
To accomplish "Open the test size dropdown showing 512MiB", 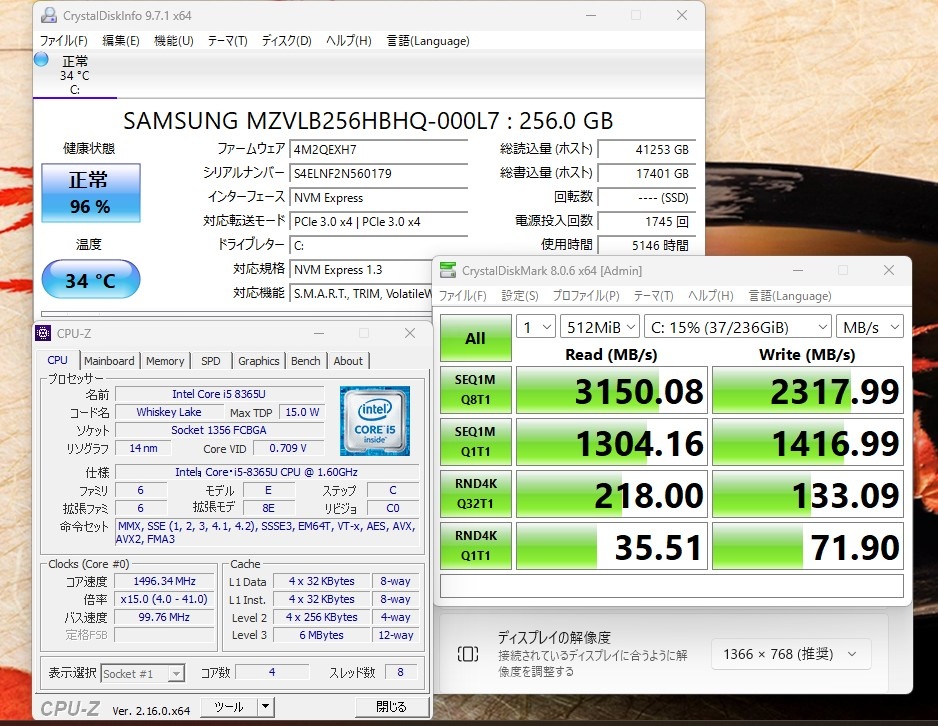I will [x=600, y=327].
